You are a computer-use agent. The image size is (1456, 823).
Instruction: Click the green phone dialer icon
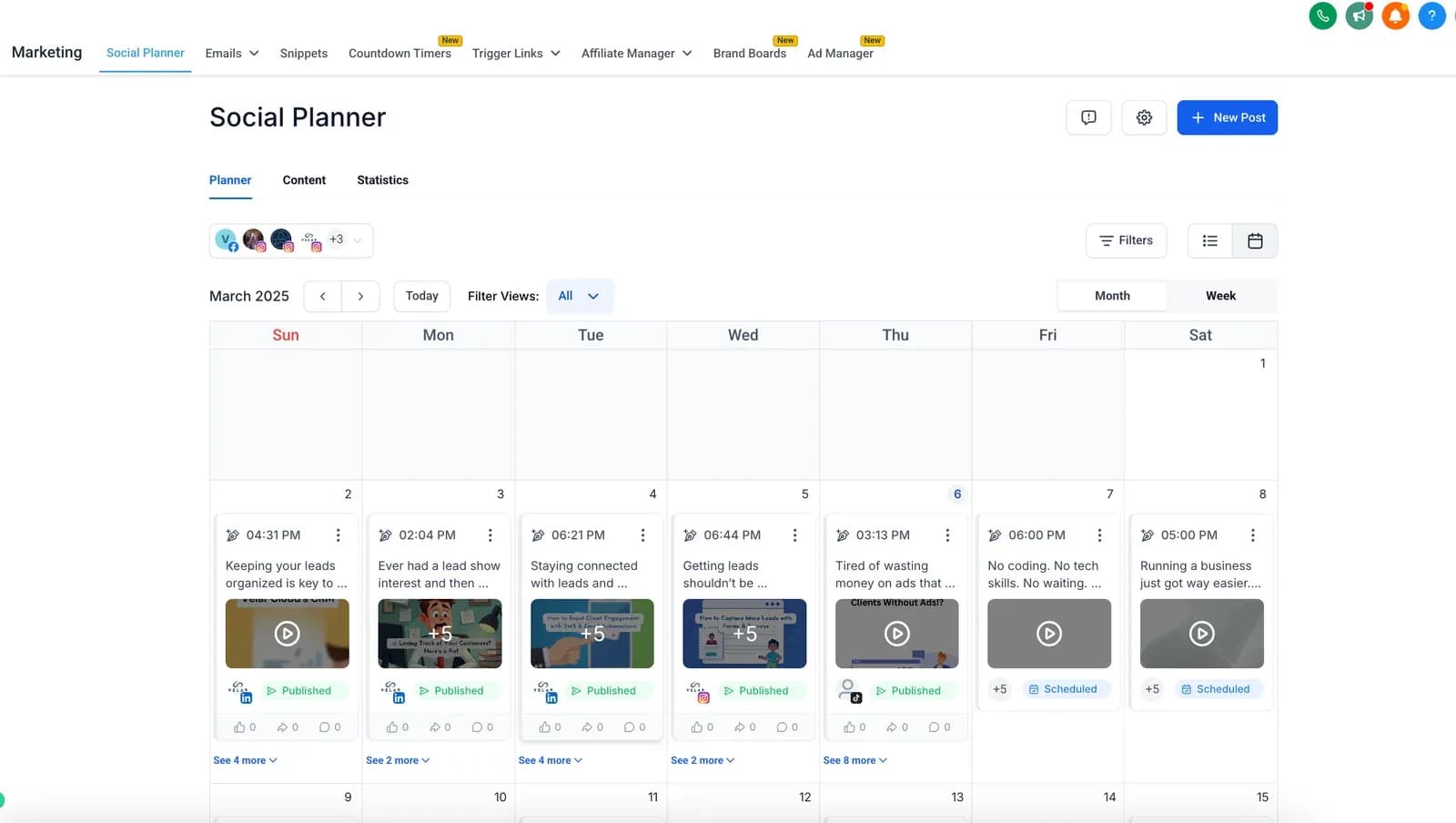(1322, 15)
